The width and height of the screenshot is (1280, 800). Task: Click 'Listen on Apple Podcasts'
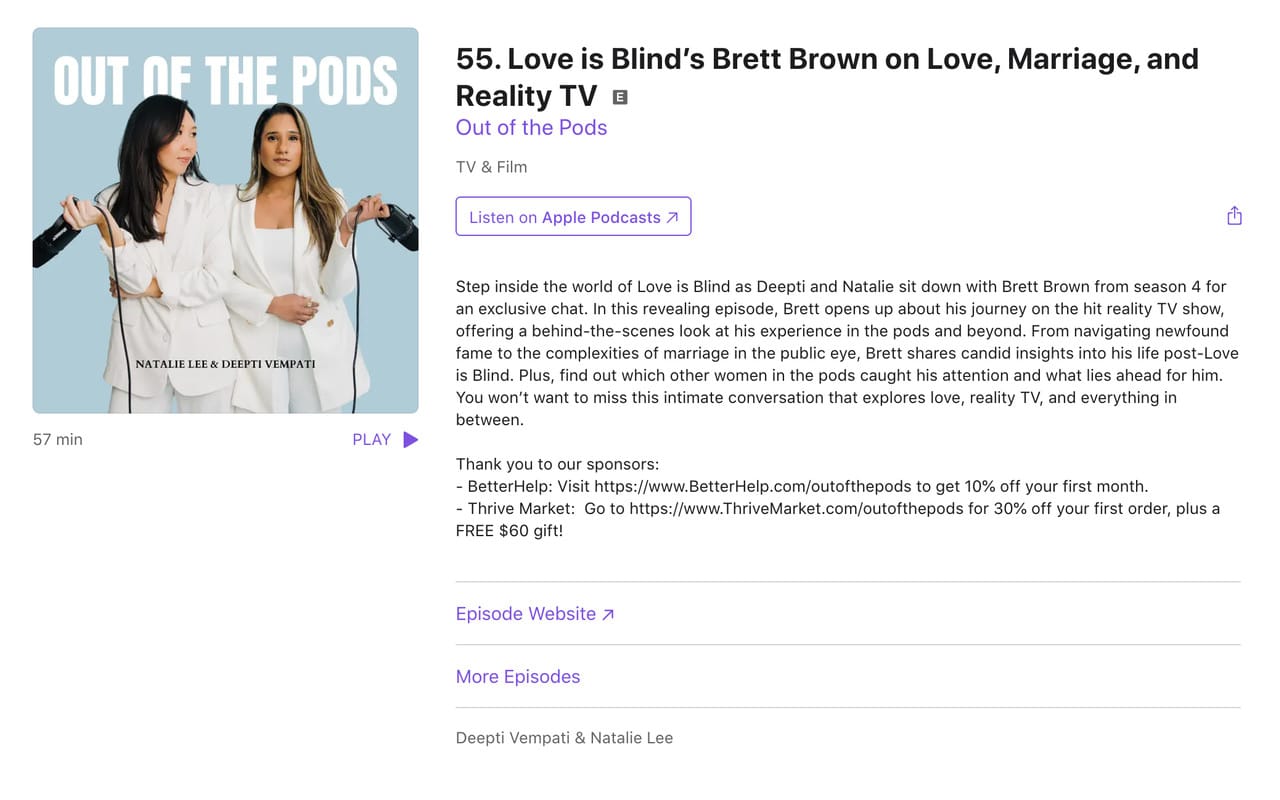point(573,216)
